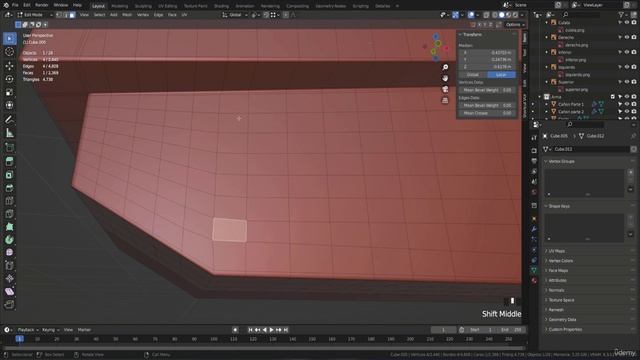Hide the Derecho collection with eye icon

pos(627,37)
